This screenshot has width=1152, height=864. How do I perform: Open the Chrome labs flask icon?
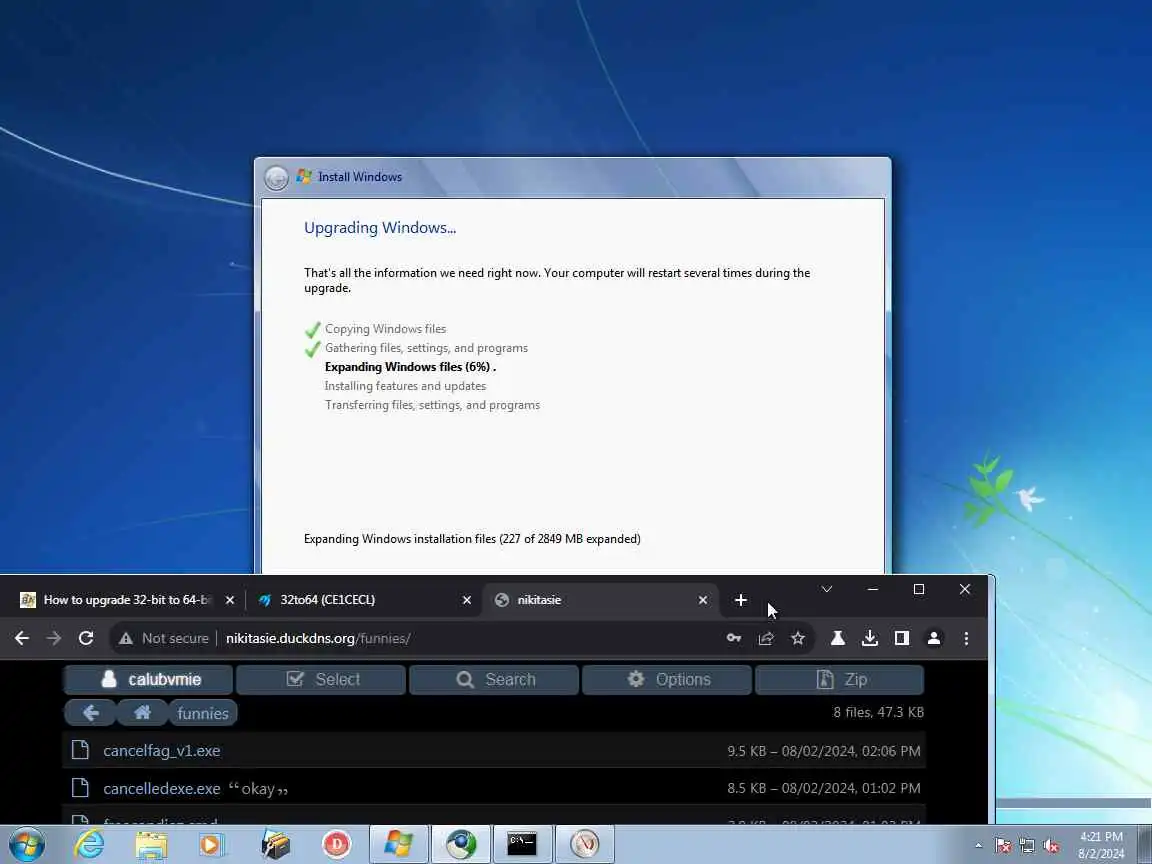838,638
